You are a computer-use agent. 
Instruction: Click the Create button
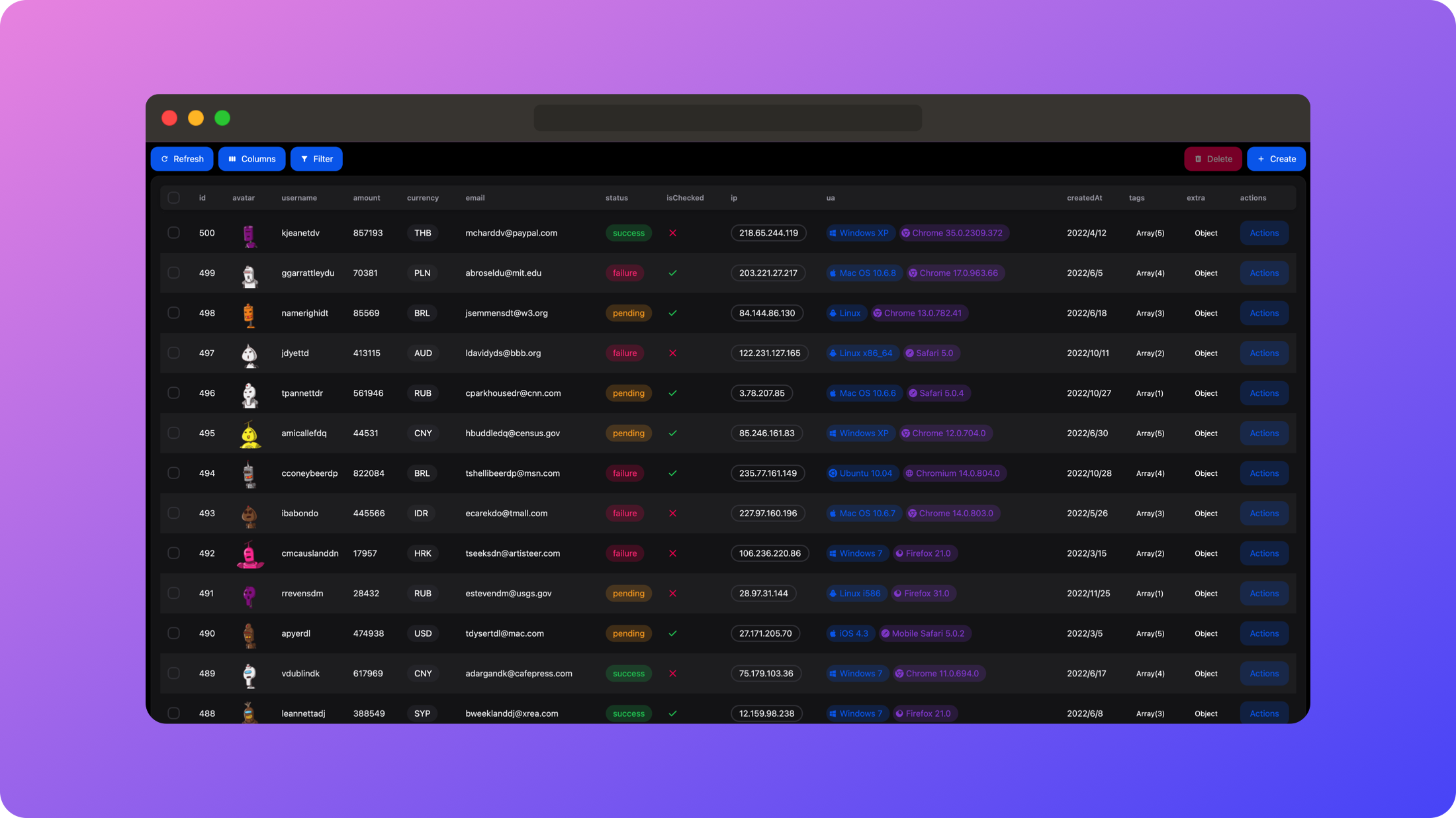click(1276, 159)
